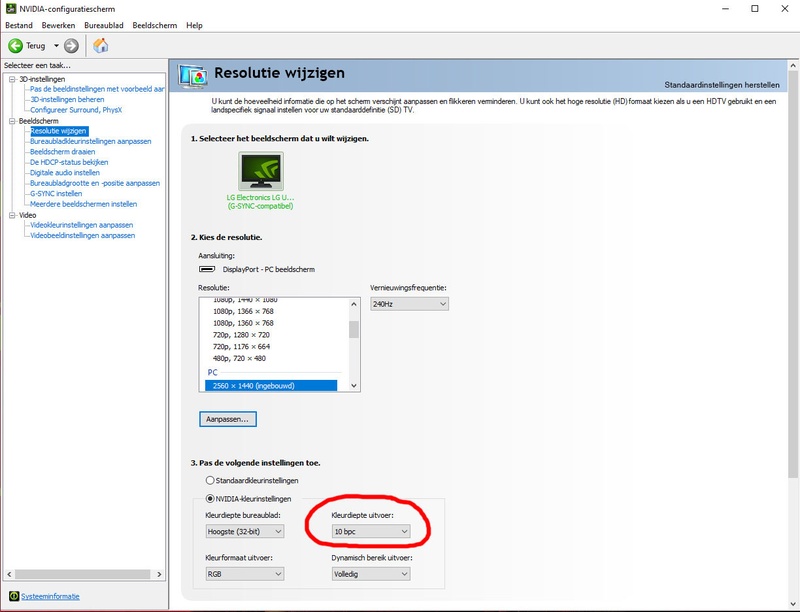Go to the Home page icon
The height and width of the screenshot is (612, 800).
coord(101,45)
